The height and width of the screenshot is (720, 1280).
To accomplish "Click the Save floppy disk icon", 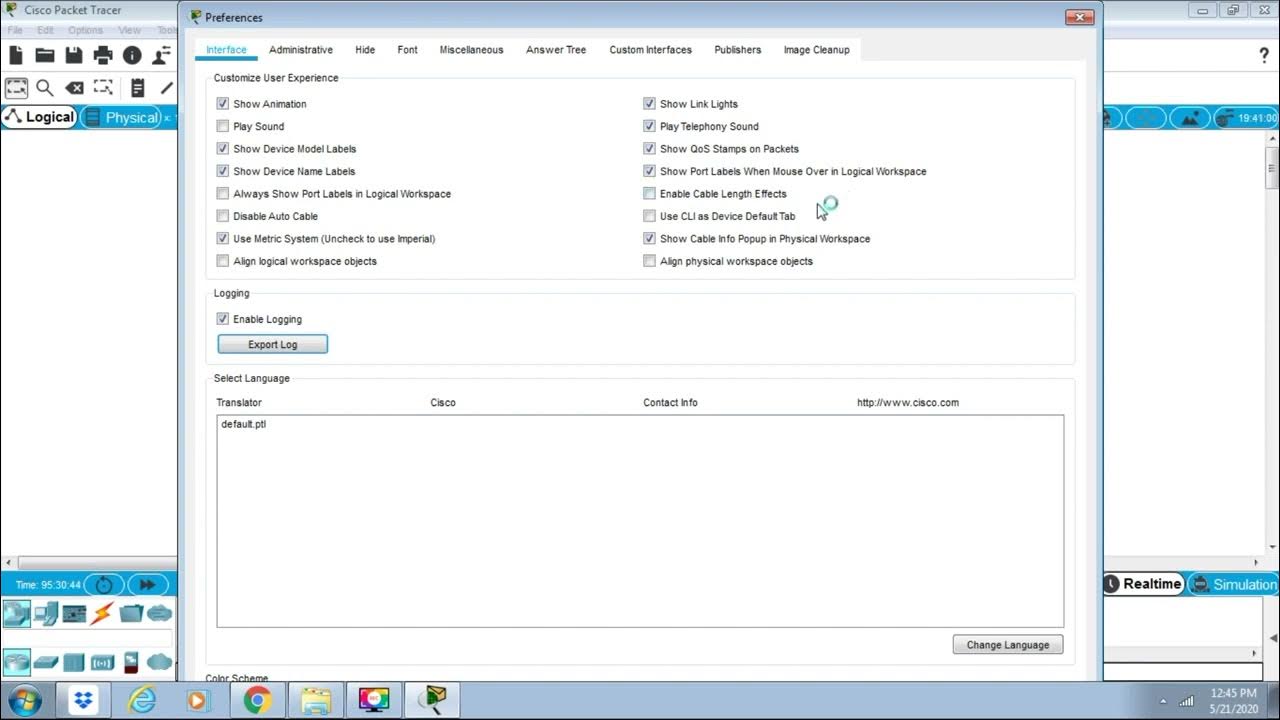I will (74, 55).
